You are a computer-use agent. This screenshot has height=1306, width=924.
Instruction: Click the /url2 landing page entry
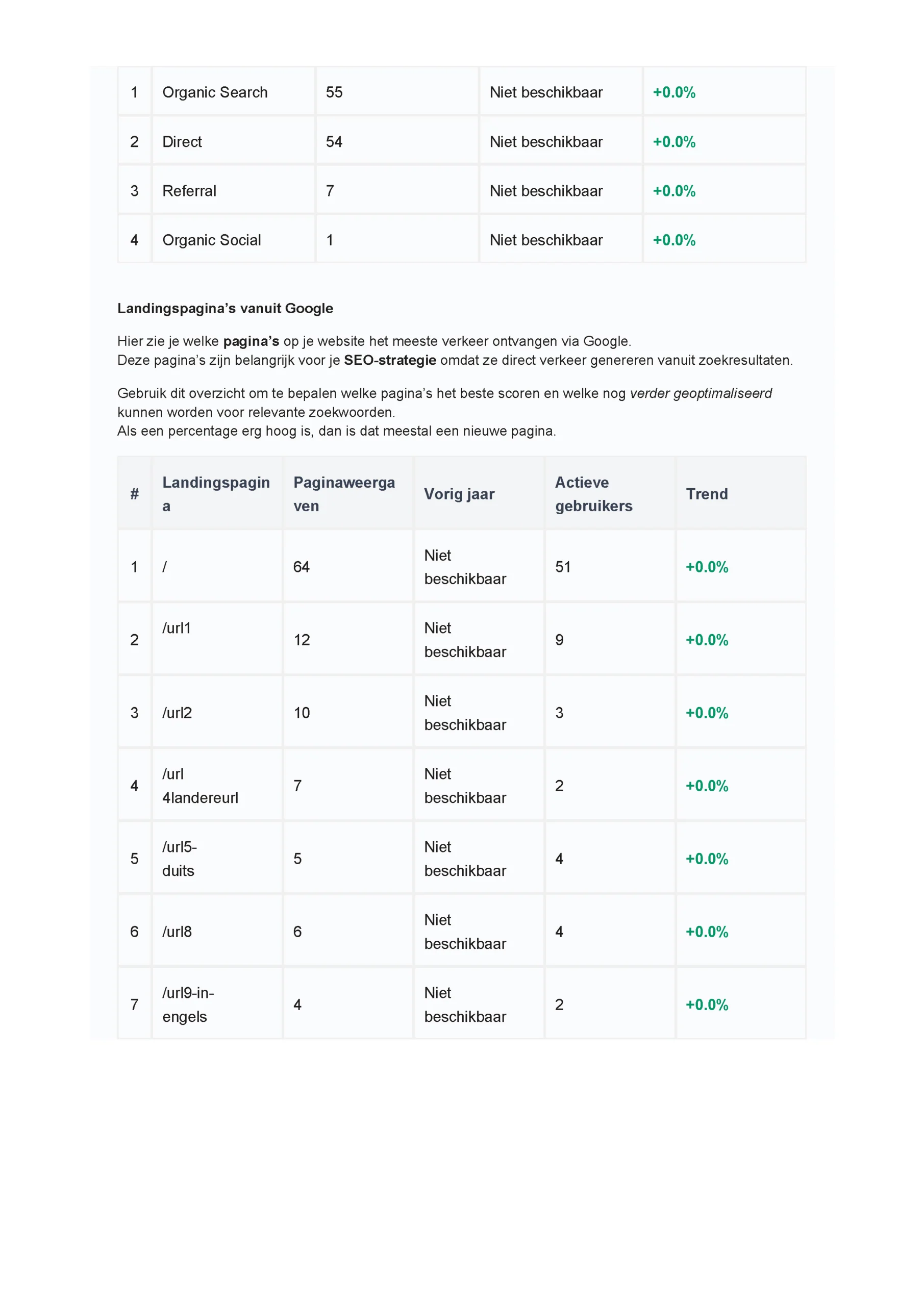(x=177, y=713)
